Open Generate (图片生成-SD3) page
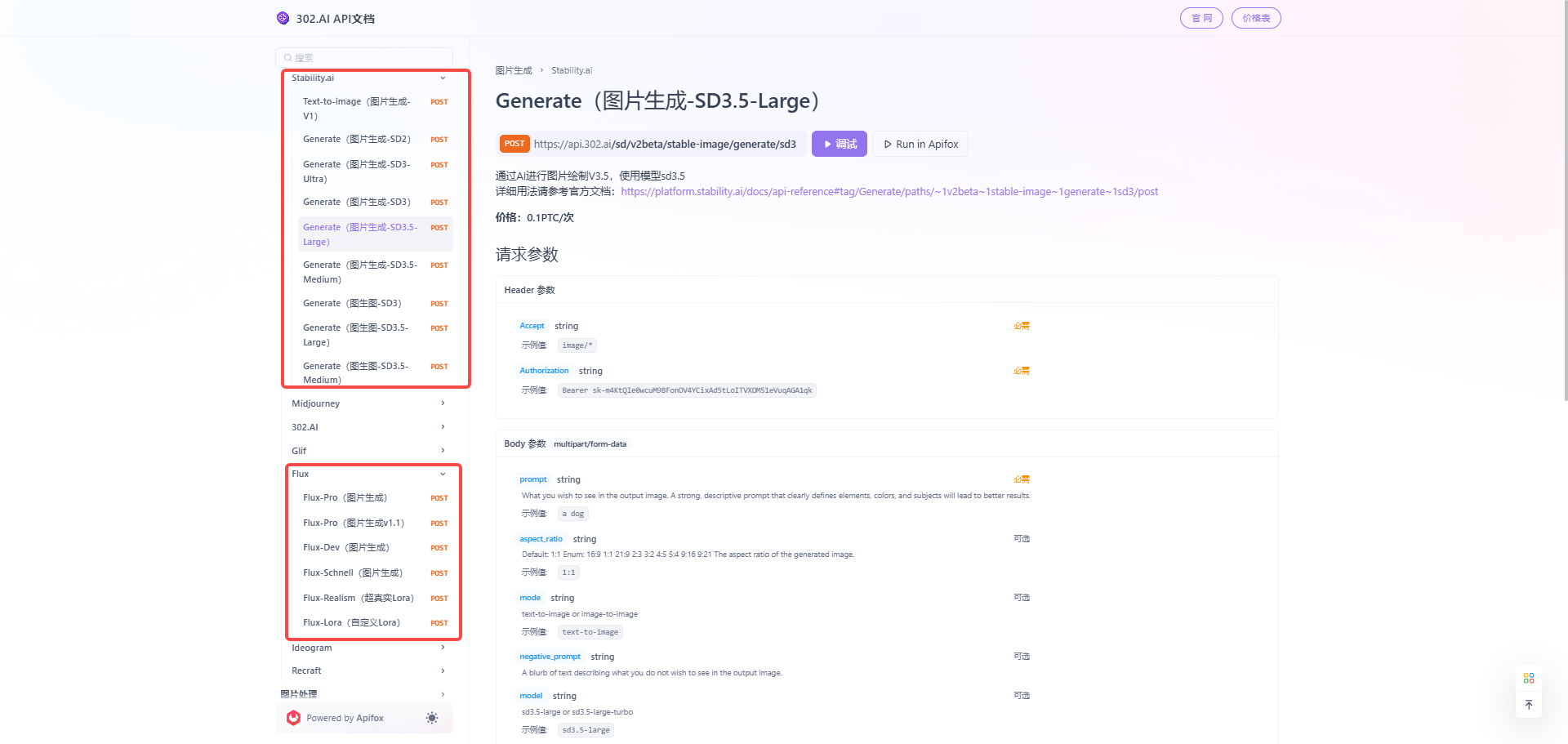 point(374,203)
